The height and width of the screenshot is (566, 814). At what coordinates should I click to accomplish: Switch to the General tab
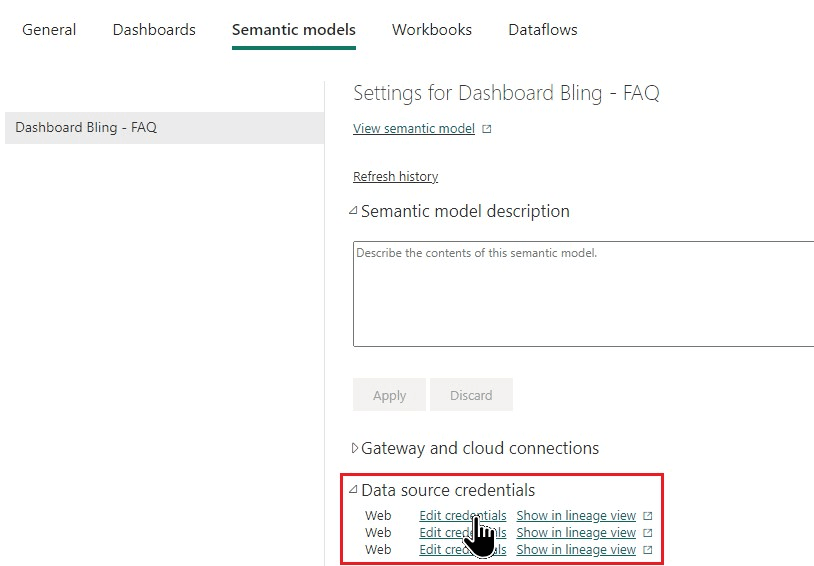pyautogui.click(x=49, y=30)
